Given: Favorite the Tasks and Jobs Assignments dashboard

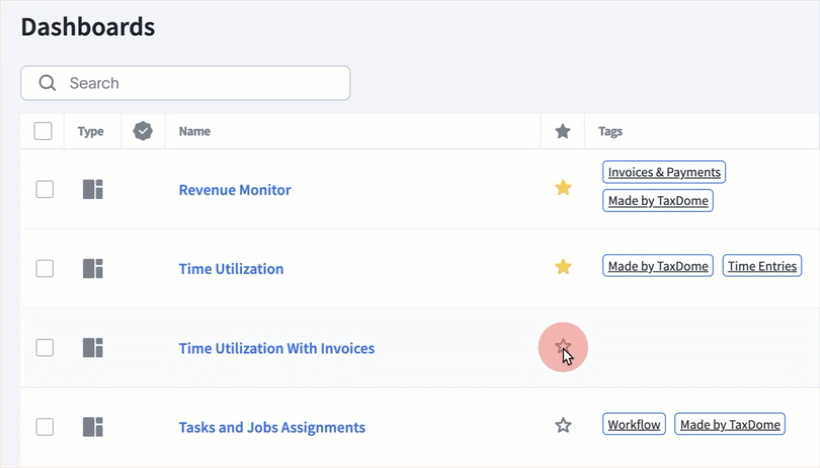Looking at the screenshot, I should 563,426.
